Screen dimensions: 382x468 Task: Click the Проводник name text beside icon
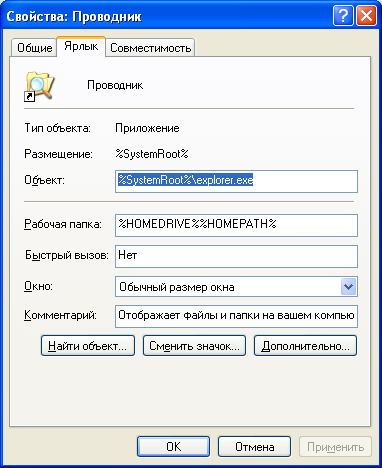[x=115, y=85]
